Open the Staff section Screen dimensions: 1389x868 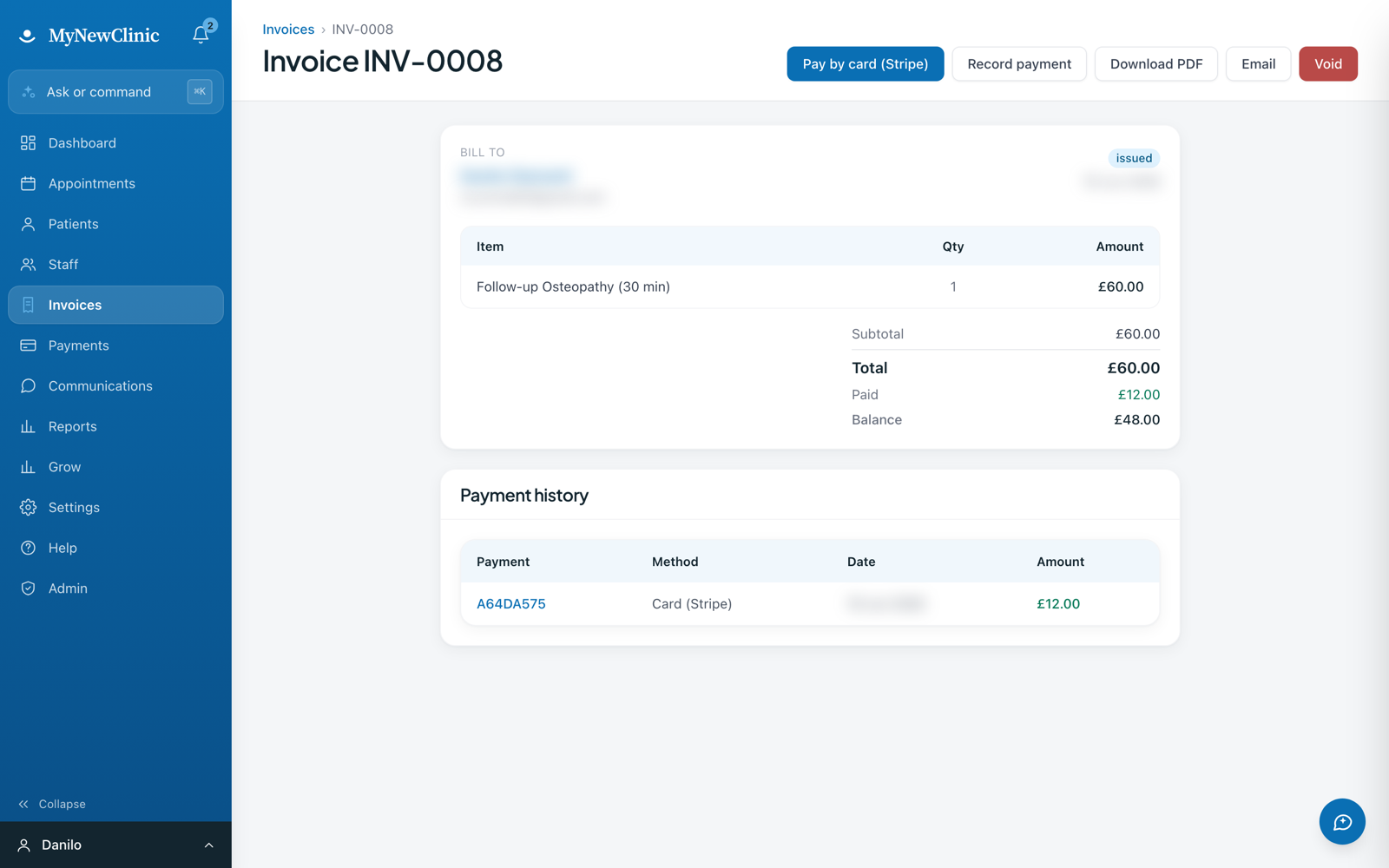pyautogui.click(x=115, y=264)
